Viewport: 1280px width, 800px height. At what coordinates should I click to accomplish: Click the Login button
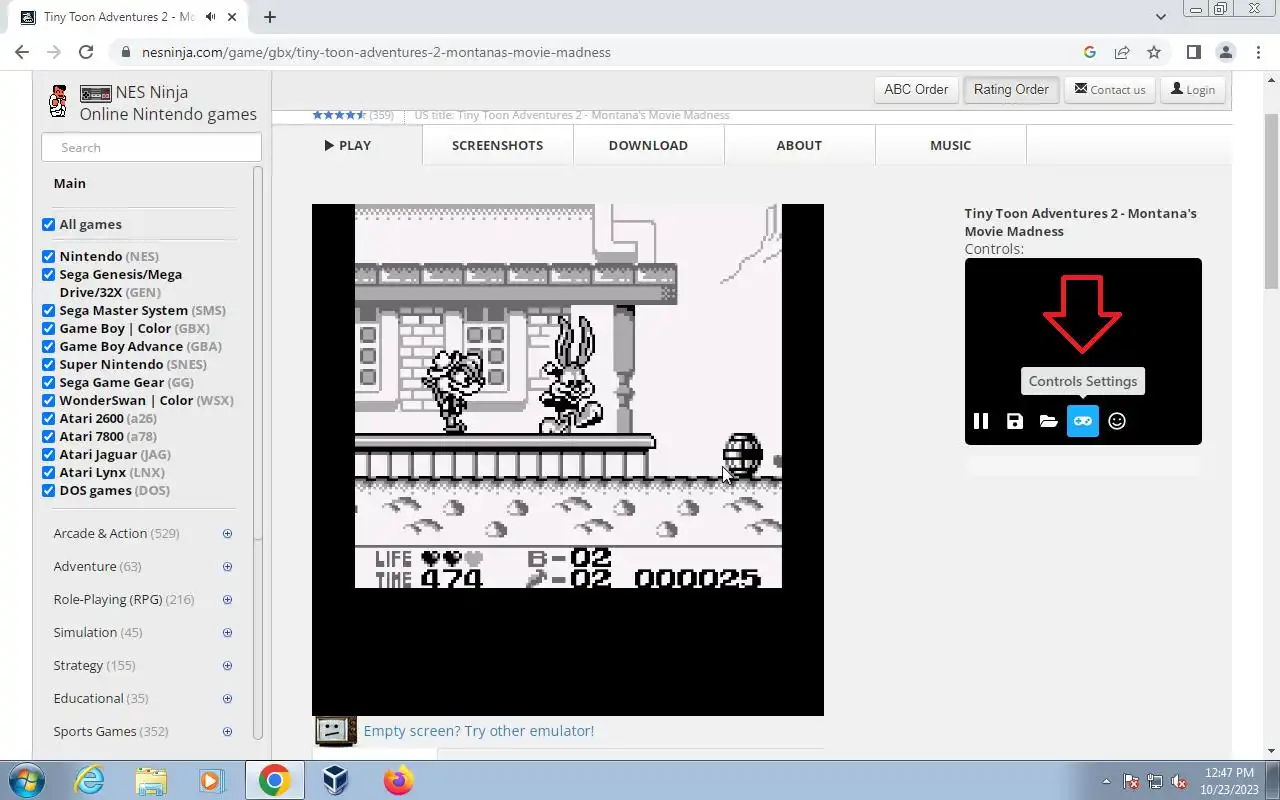pyautogui.click(x=1192, y=89)
